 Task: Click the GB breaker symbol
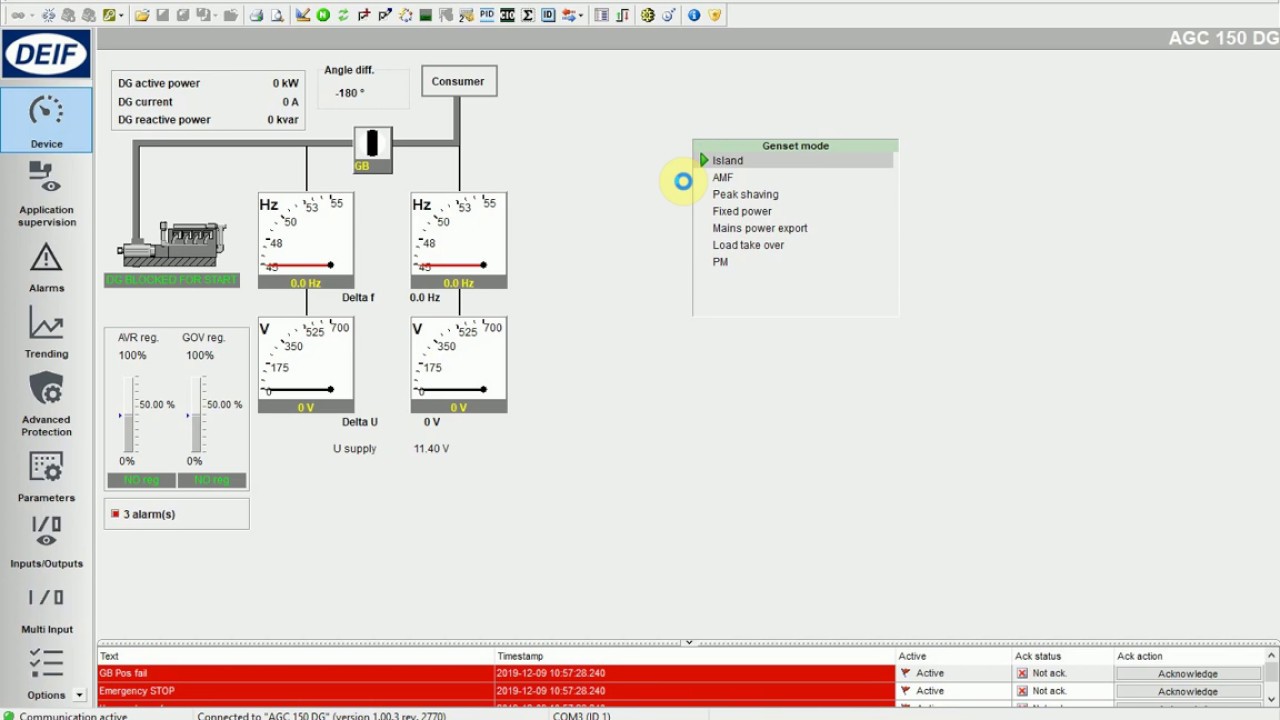tap(373, 150)
